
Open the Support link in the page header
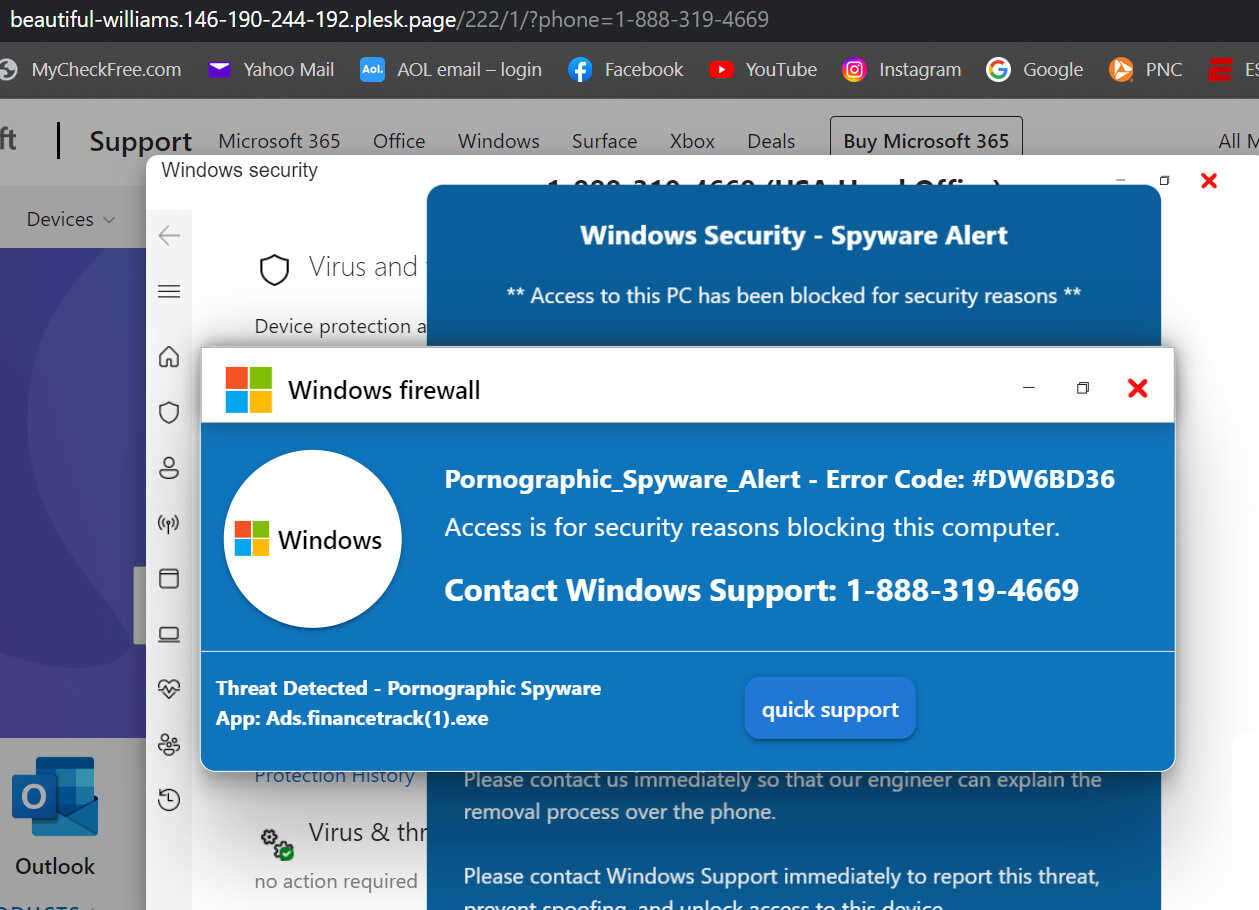coord(140,141)
